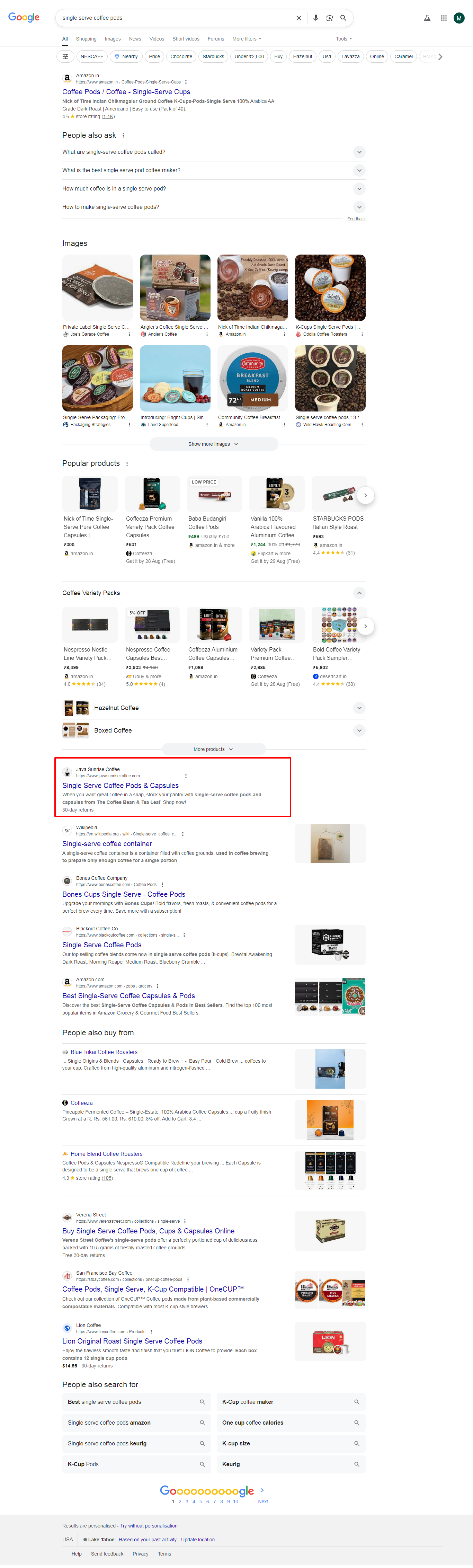Toggle the Under ₹2,000 filter chip

tap(250, 56)
